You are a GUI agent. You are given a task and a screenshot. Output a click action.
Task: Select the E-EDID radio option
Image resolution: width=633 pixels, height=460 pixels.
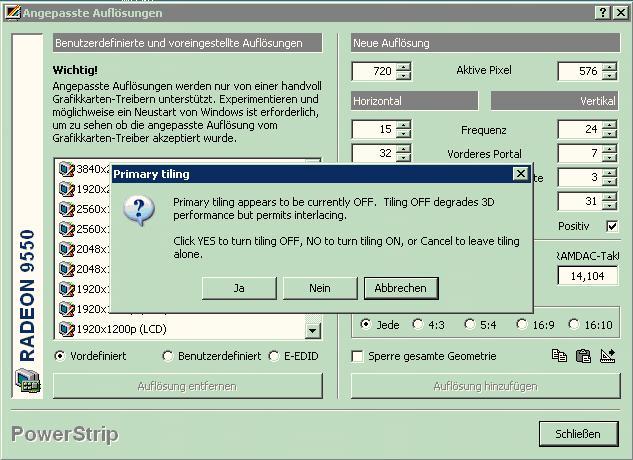point(274,356)
